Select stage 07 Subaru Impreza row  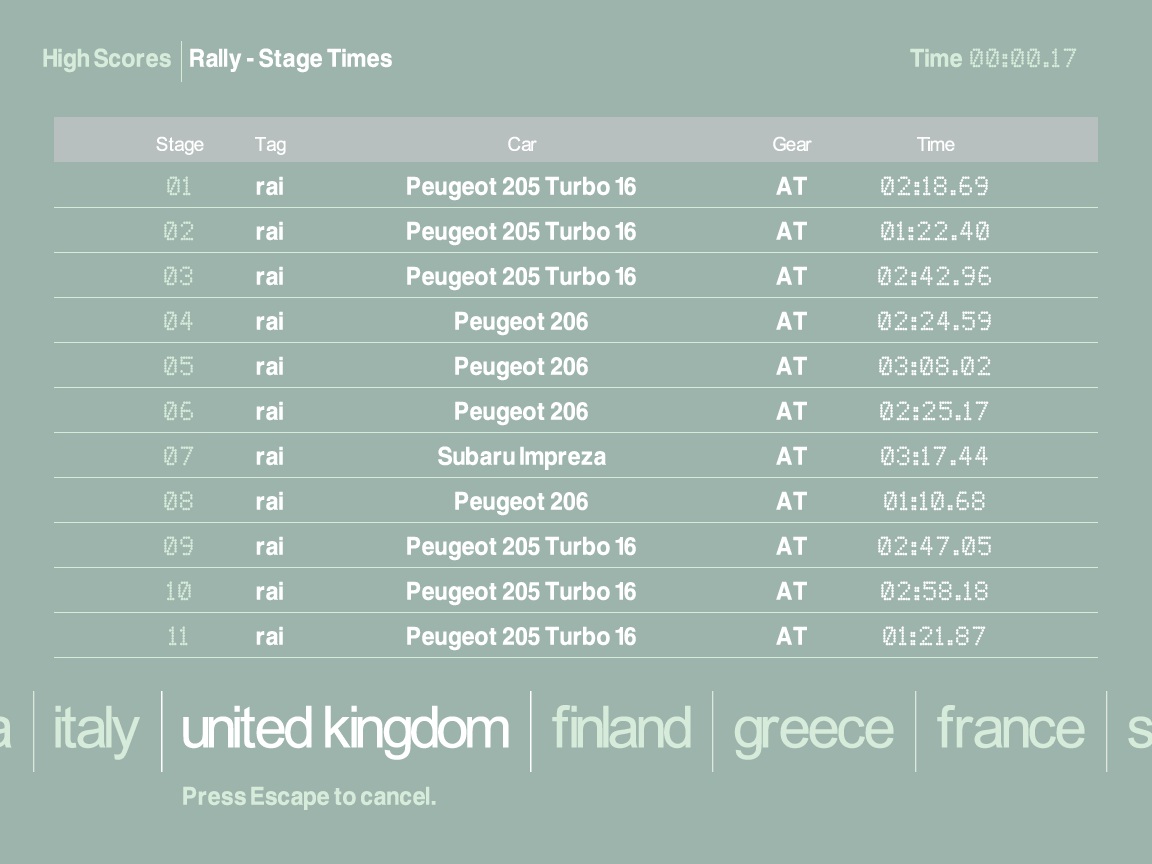click(x=521, y=456)
